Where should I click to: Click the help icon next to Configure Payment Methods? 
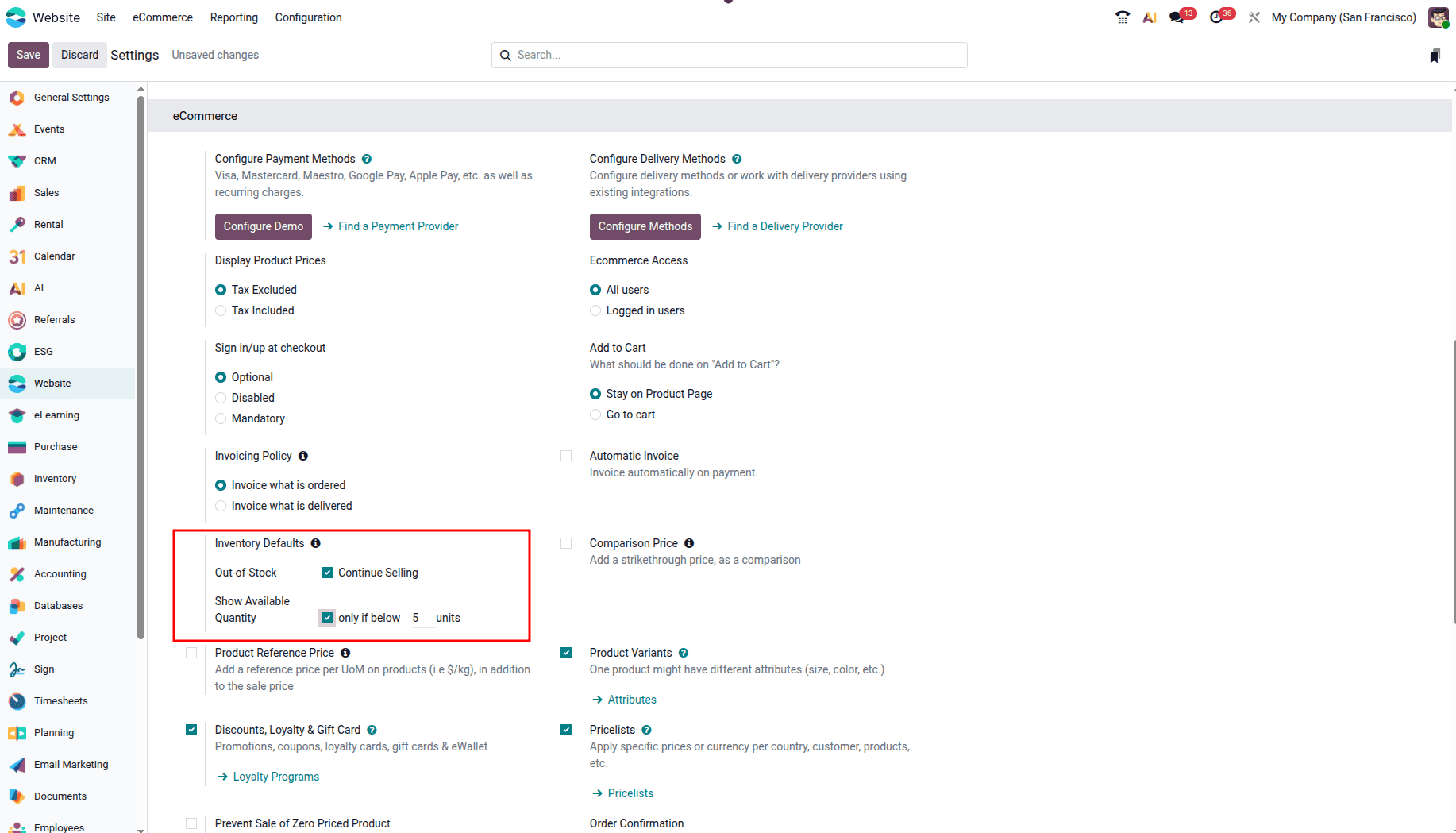(367, 159)
